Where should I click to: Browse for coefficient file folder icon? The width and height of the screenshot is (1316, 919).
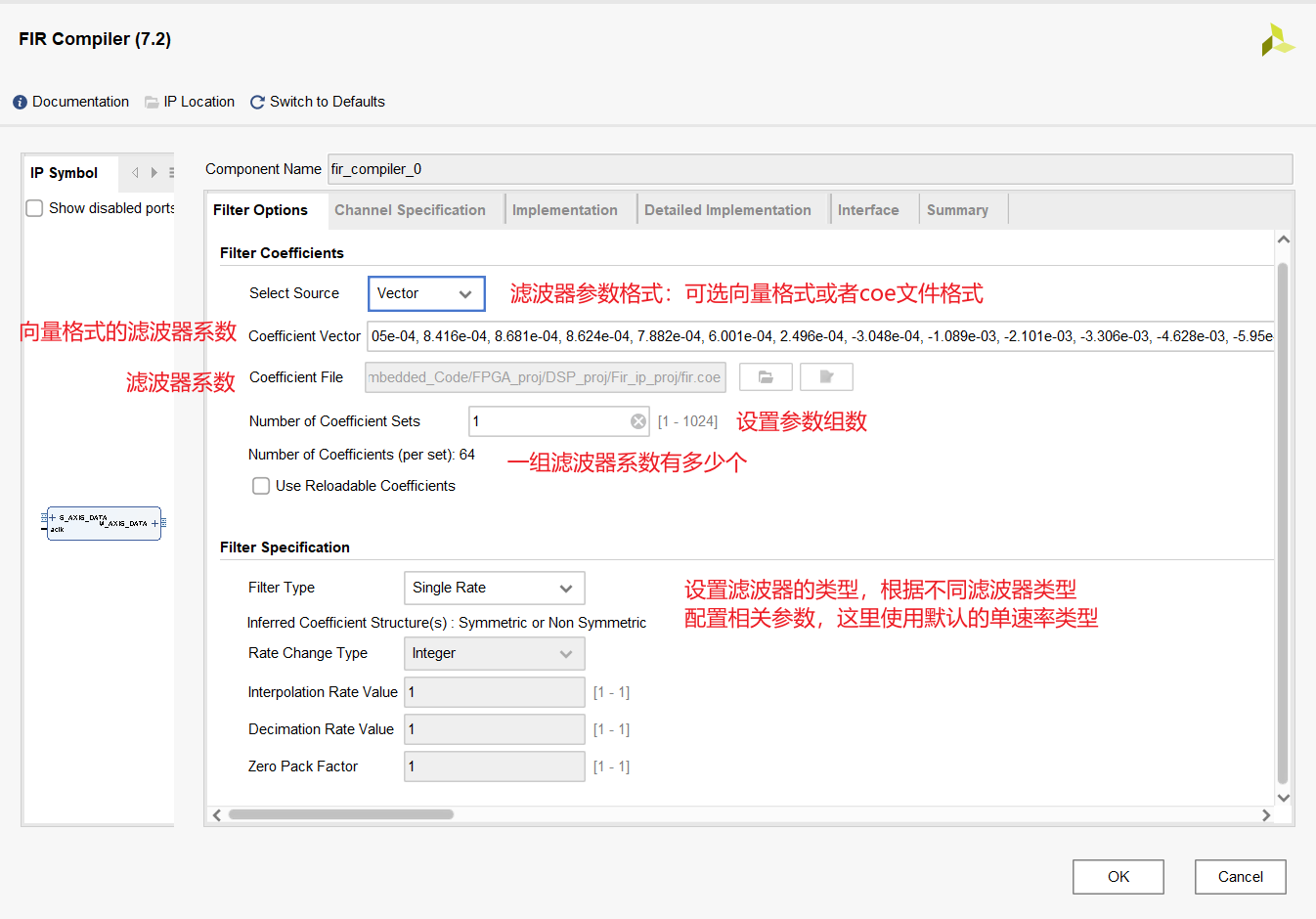point(766,377)
